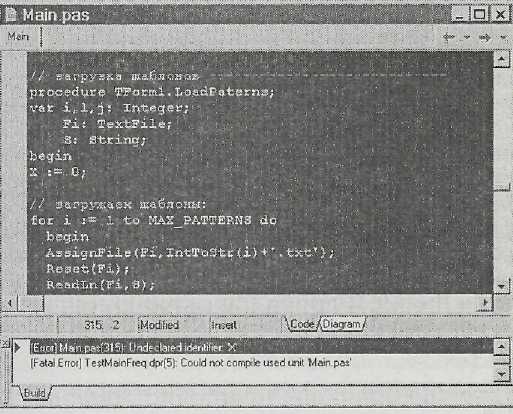Switch to the Code tab
The image size is (513, 414).
pyautogui.click(x=302, y=324)
